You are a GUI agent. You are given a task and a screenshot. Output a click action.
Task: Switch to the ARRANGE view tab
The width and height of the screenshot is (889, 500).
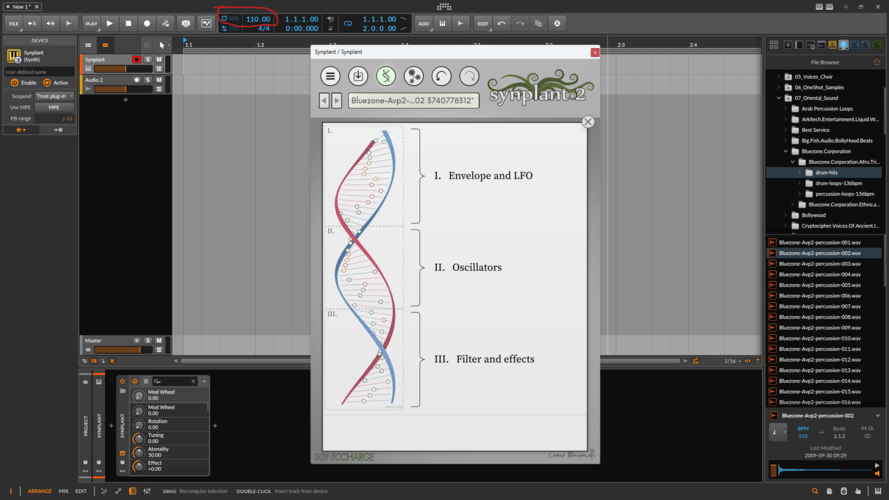[x=40, y=491]
